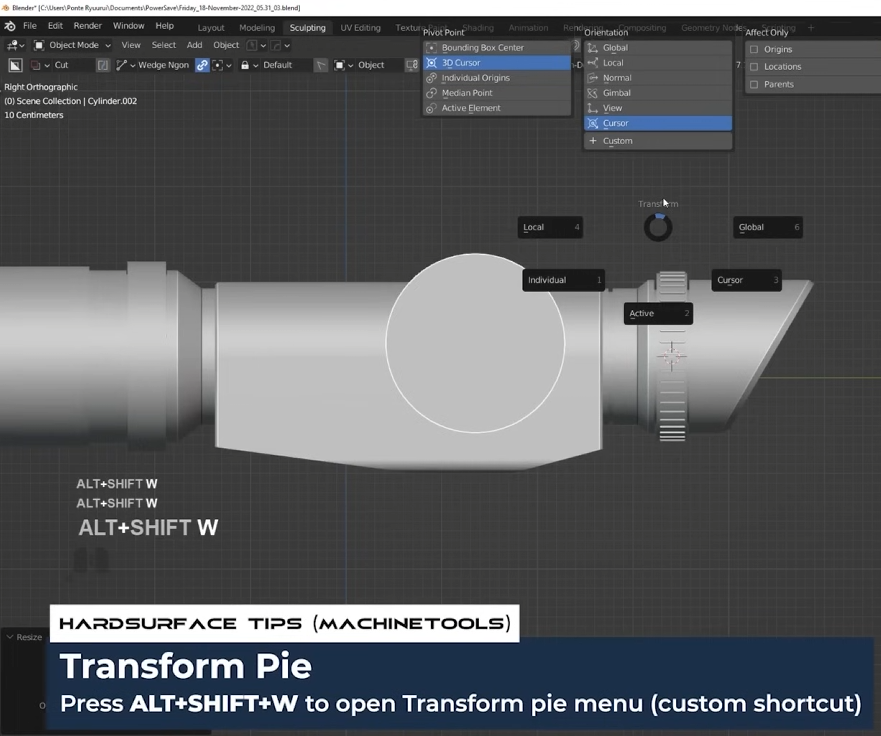Select Active Element pivot option
This screenshot has width=881, height=736.
tap(497, 108)
